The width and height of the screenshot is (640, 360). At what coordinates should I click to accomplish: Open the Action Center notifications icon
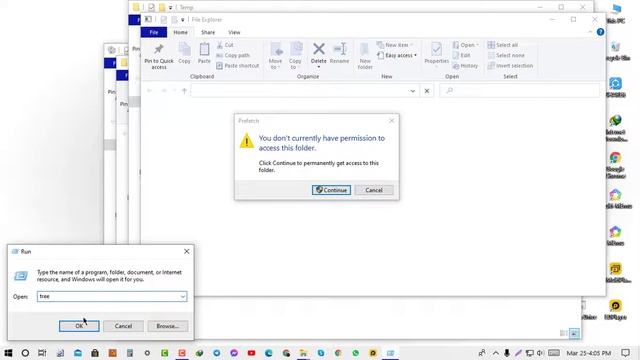(x=625, y=353)
